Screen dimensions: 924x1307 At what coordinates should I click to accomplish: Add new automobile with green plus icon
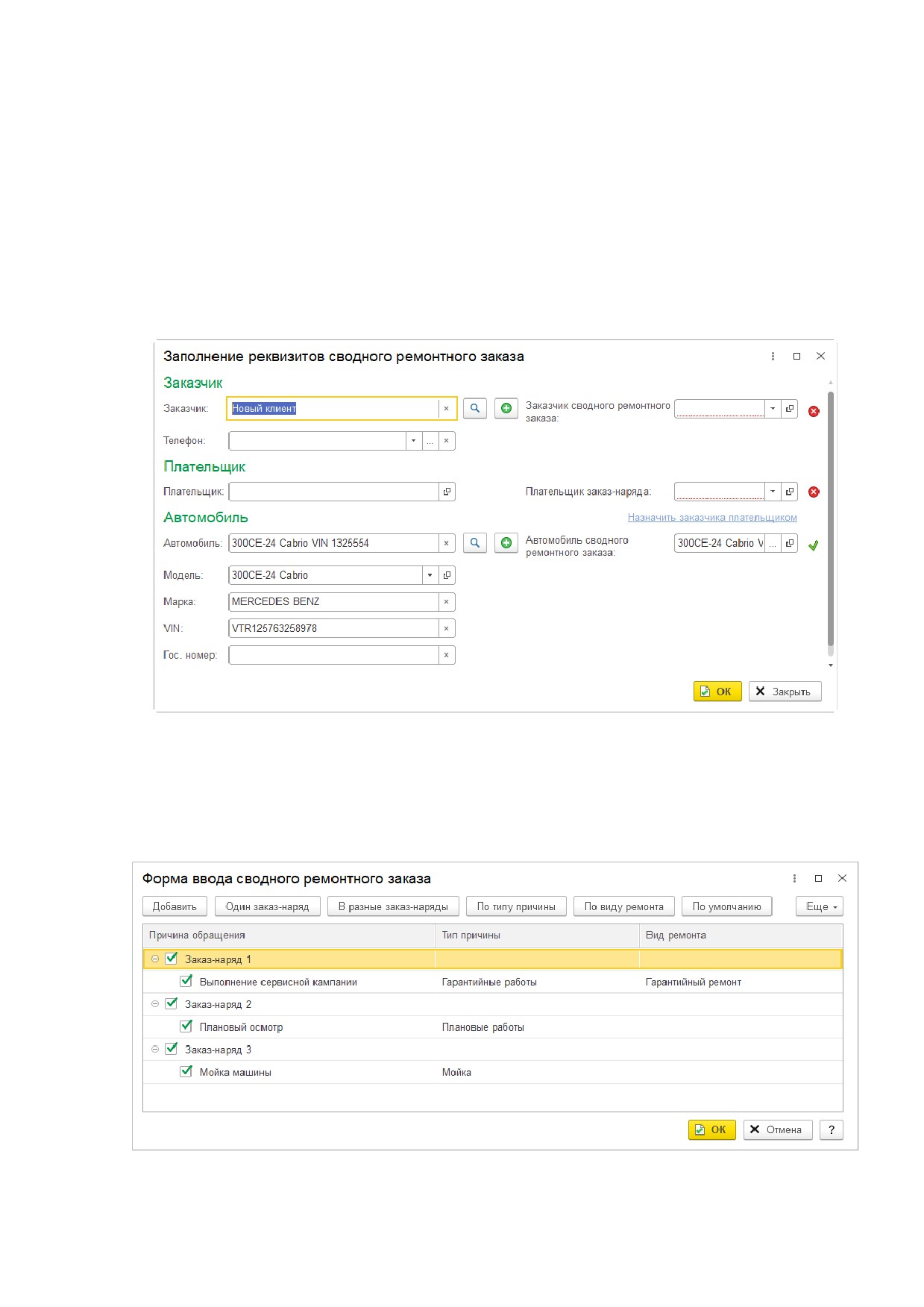506,543
